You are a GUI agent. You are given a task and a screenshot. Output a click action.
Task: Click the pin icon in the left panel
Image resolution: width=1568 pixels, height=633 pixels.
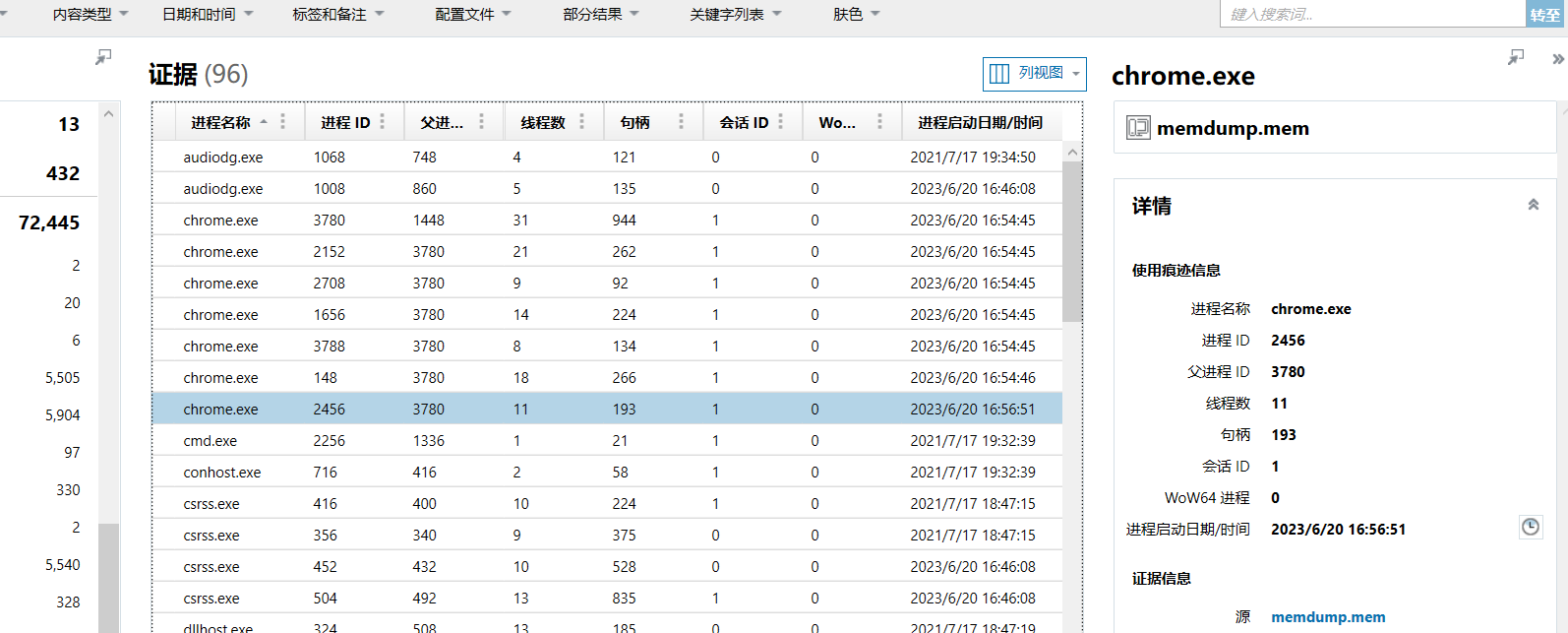[103, 57]
